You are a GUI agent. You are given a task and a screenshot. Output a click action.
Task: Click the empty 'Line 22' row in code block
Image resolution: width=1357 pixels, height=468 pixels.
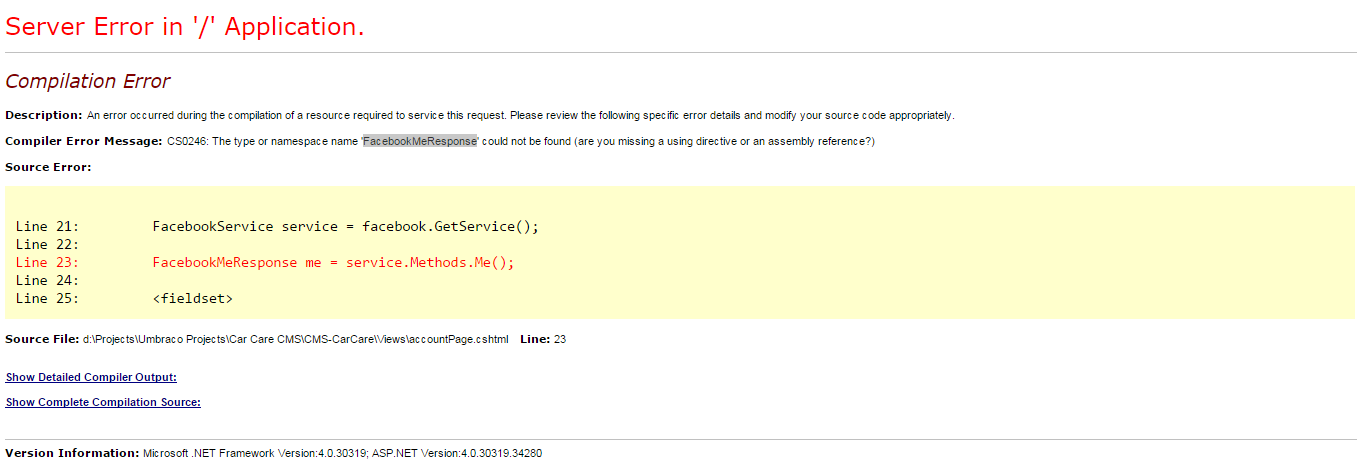47,244
